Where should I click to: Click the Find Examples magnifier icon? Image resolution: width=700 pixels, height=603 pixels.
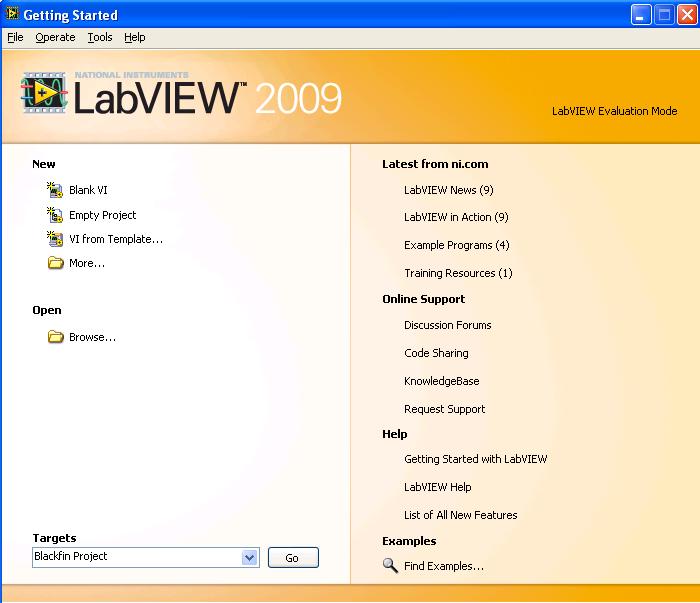[x=390, y=566]
